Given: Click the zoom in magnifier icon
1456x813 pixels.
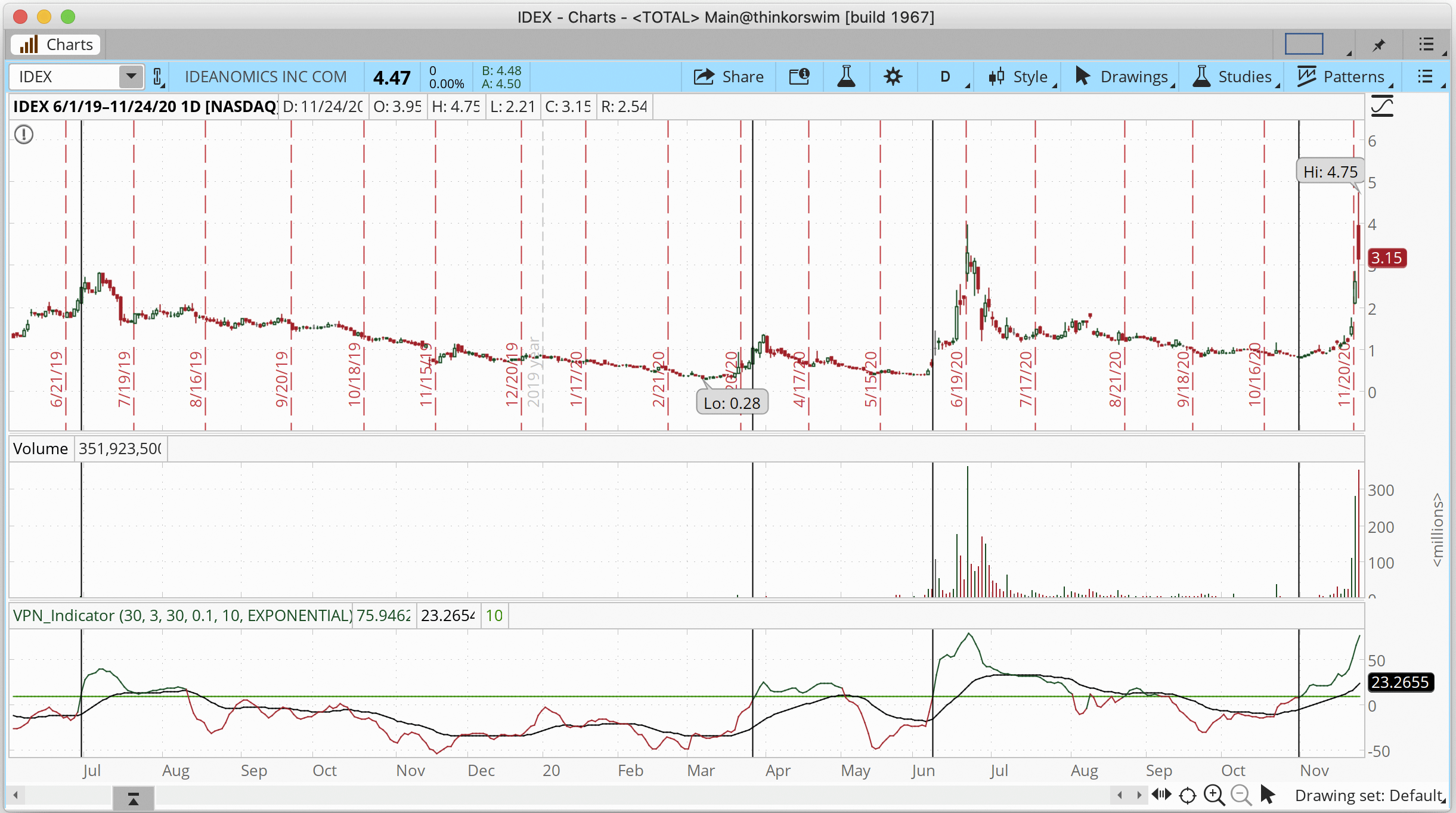Looking at the screenshot, I should click(x=1214, y=795).
